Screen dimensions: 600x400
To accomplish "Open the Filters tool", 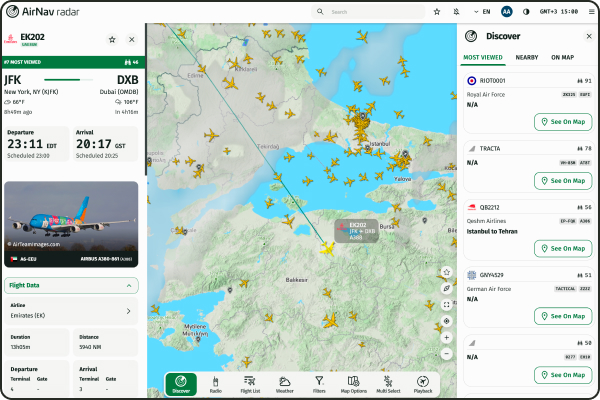I will [319, 384].
